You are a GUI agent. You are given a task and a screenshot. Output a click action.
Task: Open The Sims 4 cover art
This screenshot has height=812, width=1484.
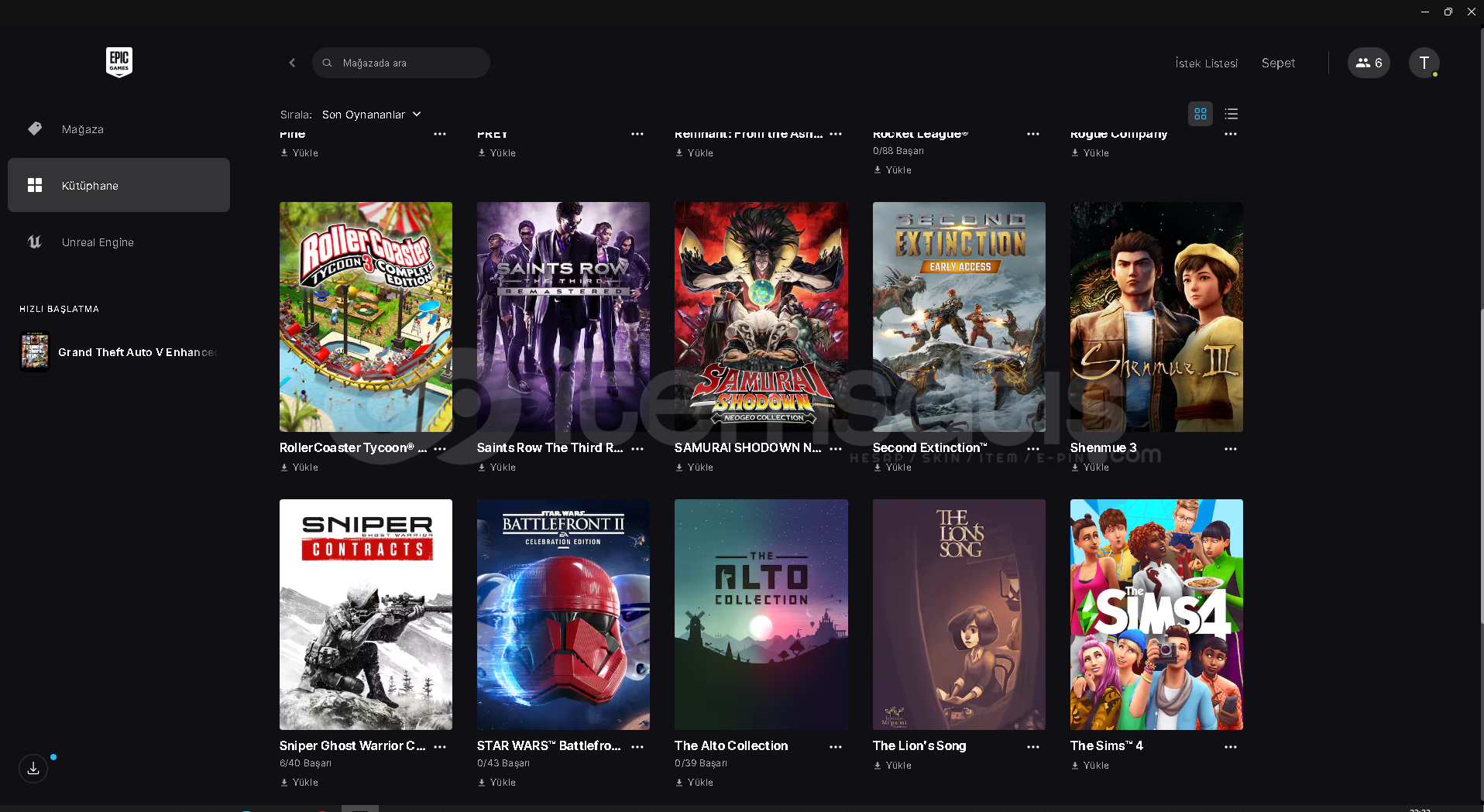pyautogui.click(x=1156, y=615)
